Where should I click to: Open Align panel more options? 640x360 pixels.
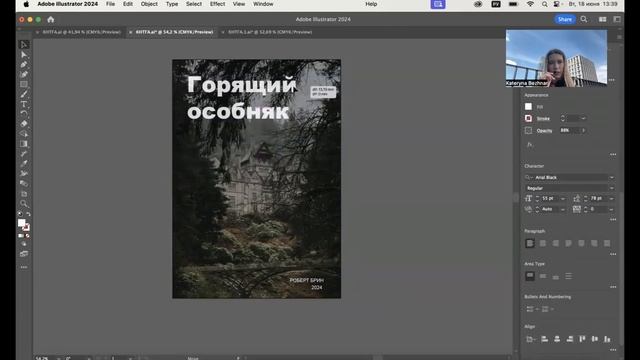click(613, 350)
